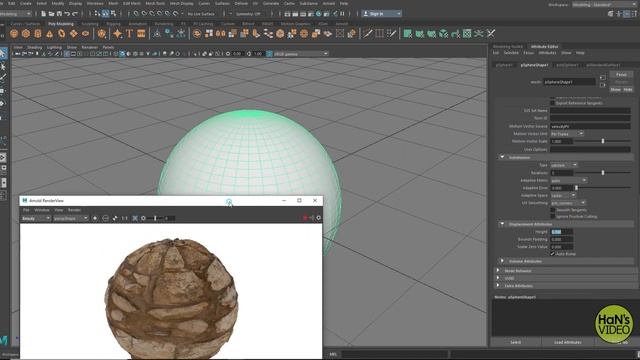This screenshot has height=360, width=640.
Task: Open the Adaptive Metric dropdown
Action: tap(569, 180)
